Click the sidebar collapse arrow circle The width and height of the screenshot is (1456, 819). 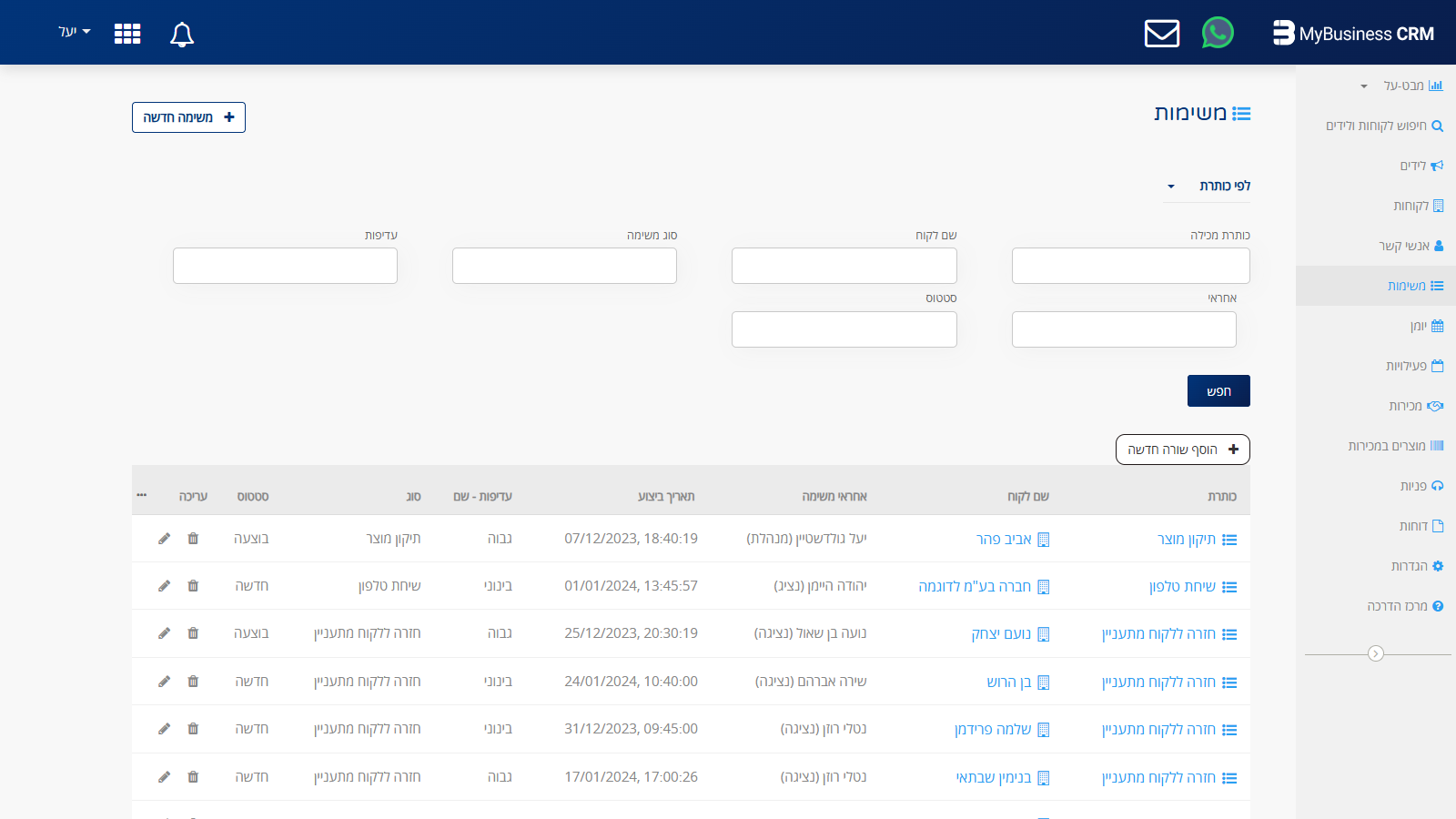[x=1375, y=653]
